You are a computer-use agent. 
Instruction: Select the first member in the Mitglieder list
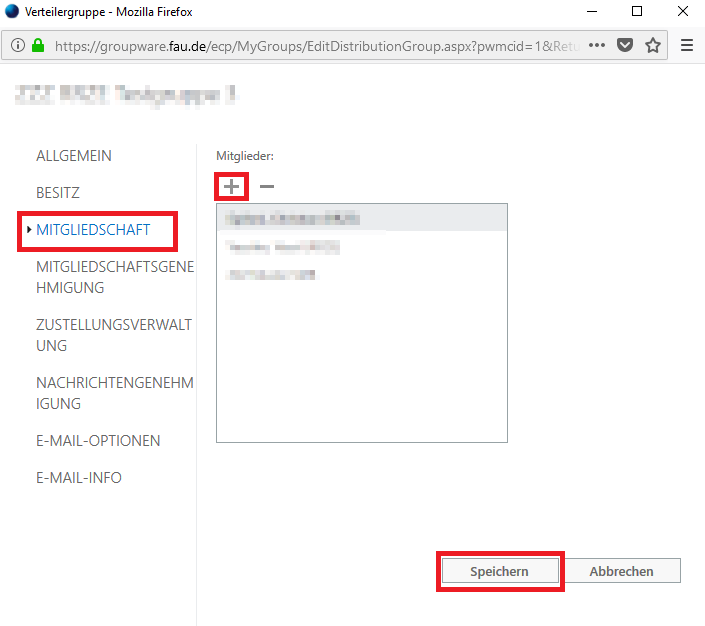(361, 218)
